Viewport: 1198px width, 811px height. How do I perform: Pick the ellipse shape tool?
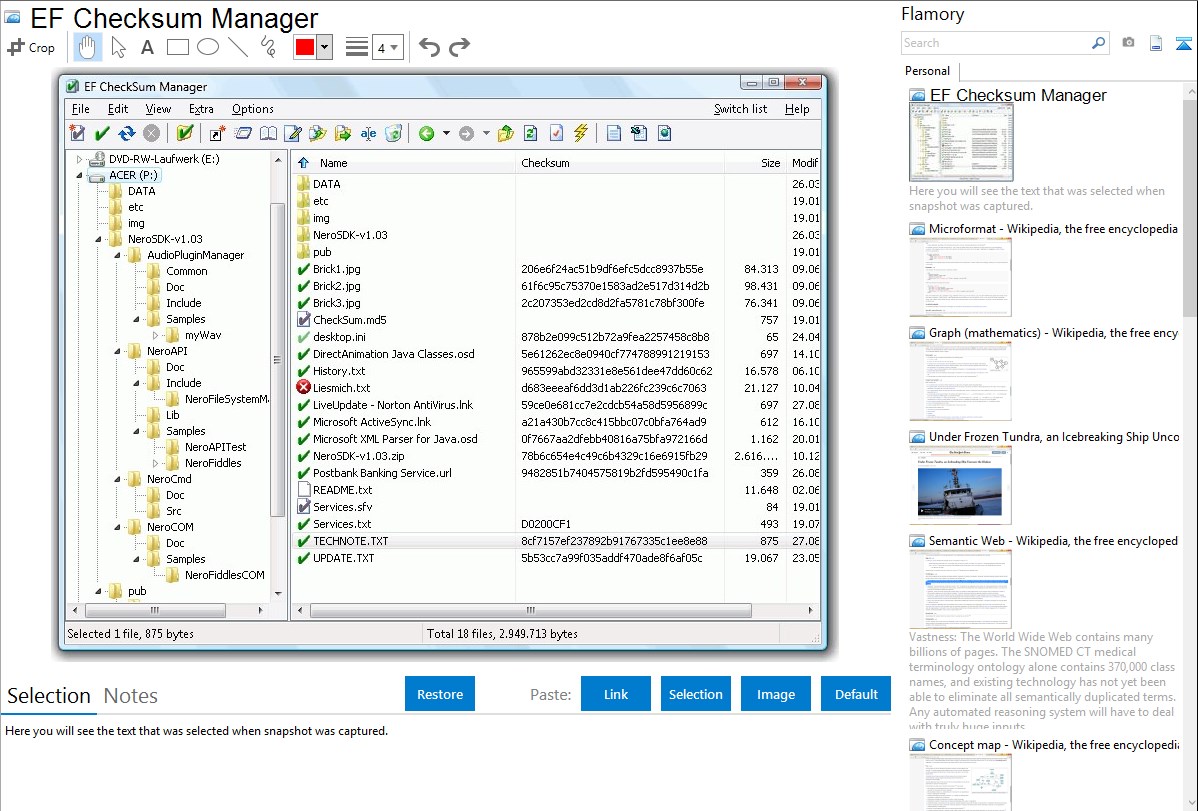207,47
